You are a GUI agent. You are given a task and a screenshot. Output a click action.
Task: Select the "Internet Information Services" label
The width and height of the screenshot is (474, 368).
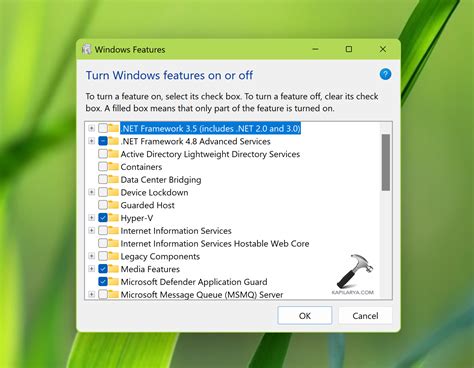pyautogui.click(x=176, y=231)
